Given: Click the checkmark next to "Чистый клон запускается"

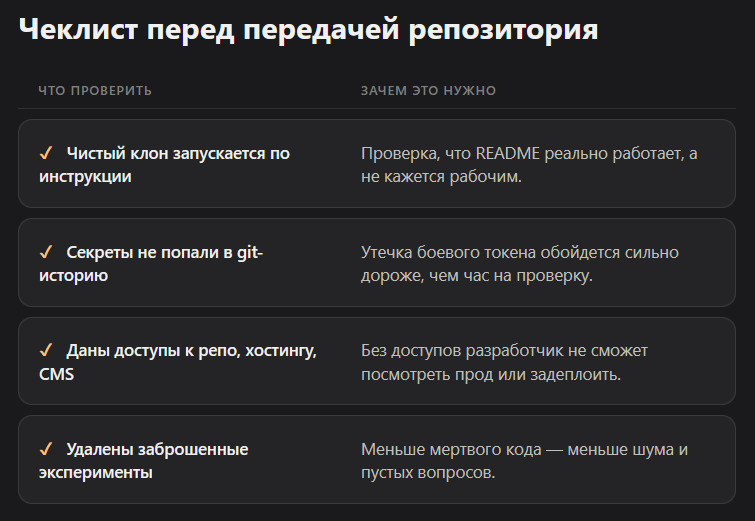Looking at the screenshot, I should [46, 154].
